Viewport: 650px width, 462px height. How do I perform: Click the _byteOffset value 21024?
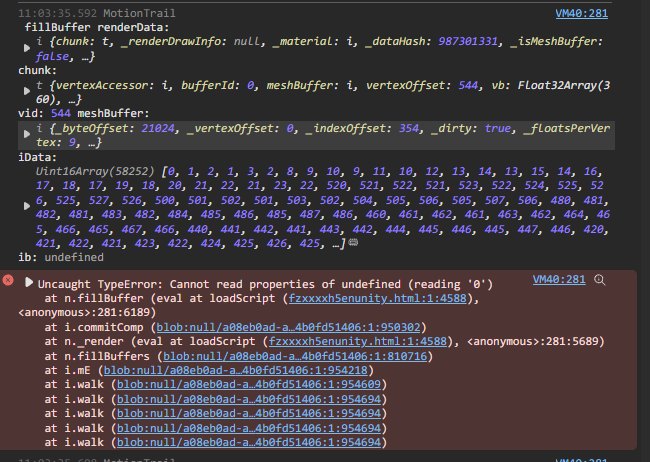158,128
